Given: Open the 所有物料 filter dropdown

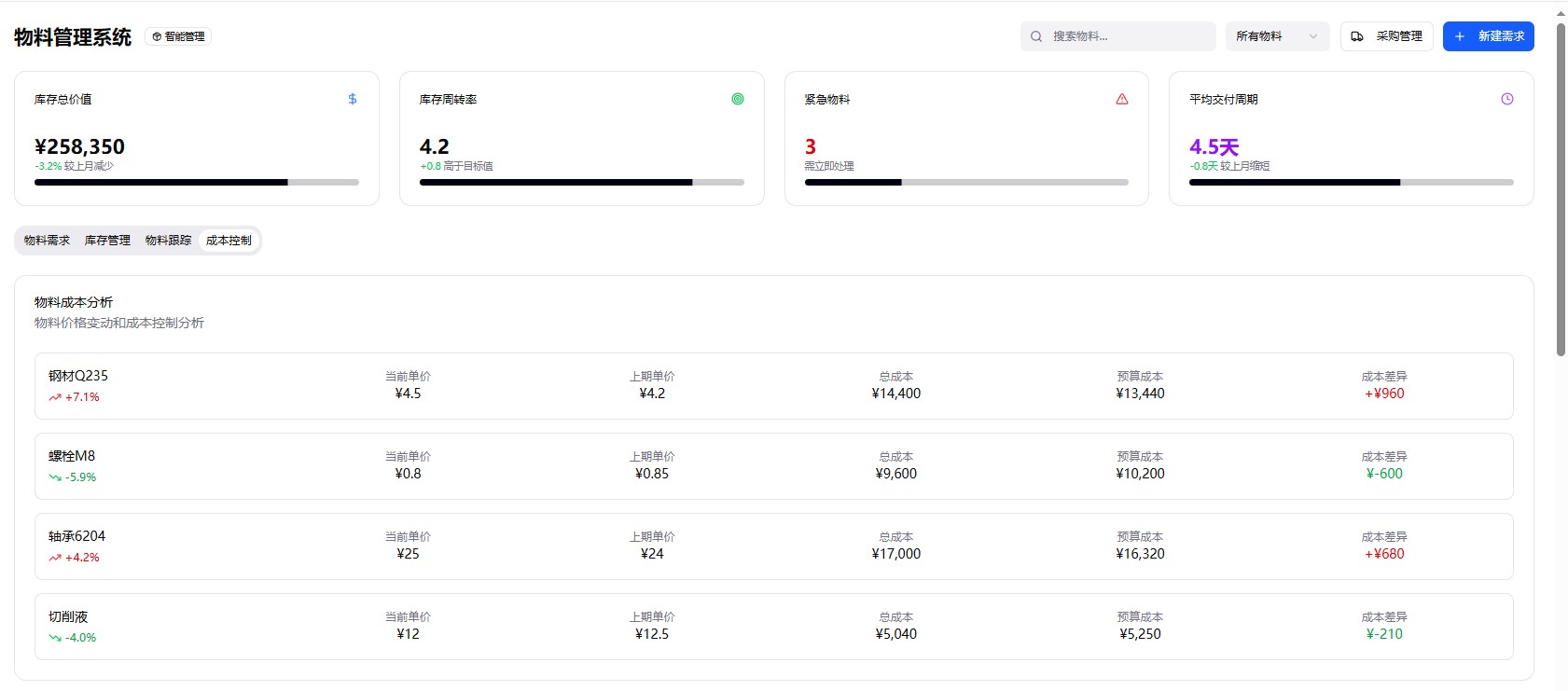Looking at the screenshot, I should [1277, 36].
